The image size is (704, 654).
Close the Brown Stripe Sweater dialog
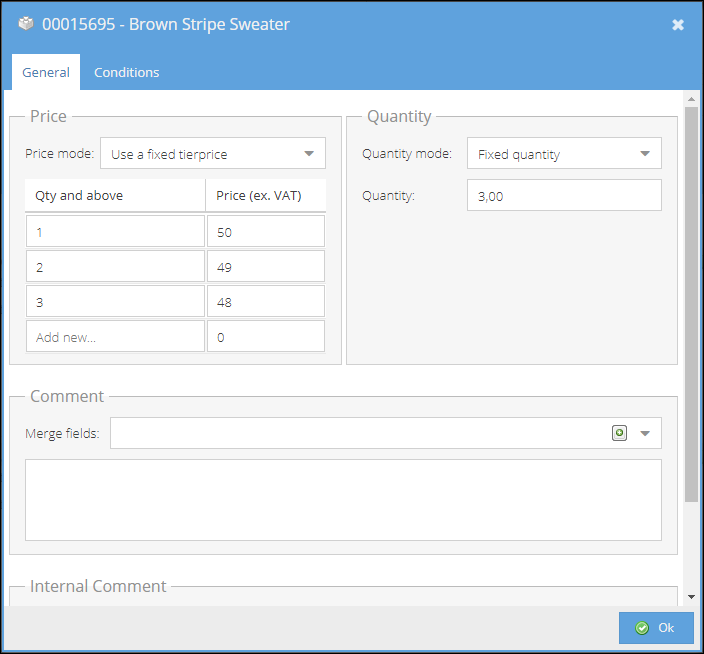[678, 25]
